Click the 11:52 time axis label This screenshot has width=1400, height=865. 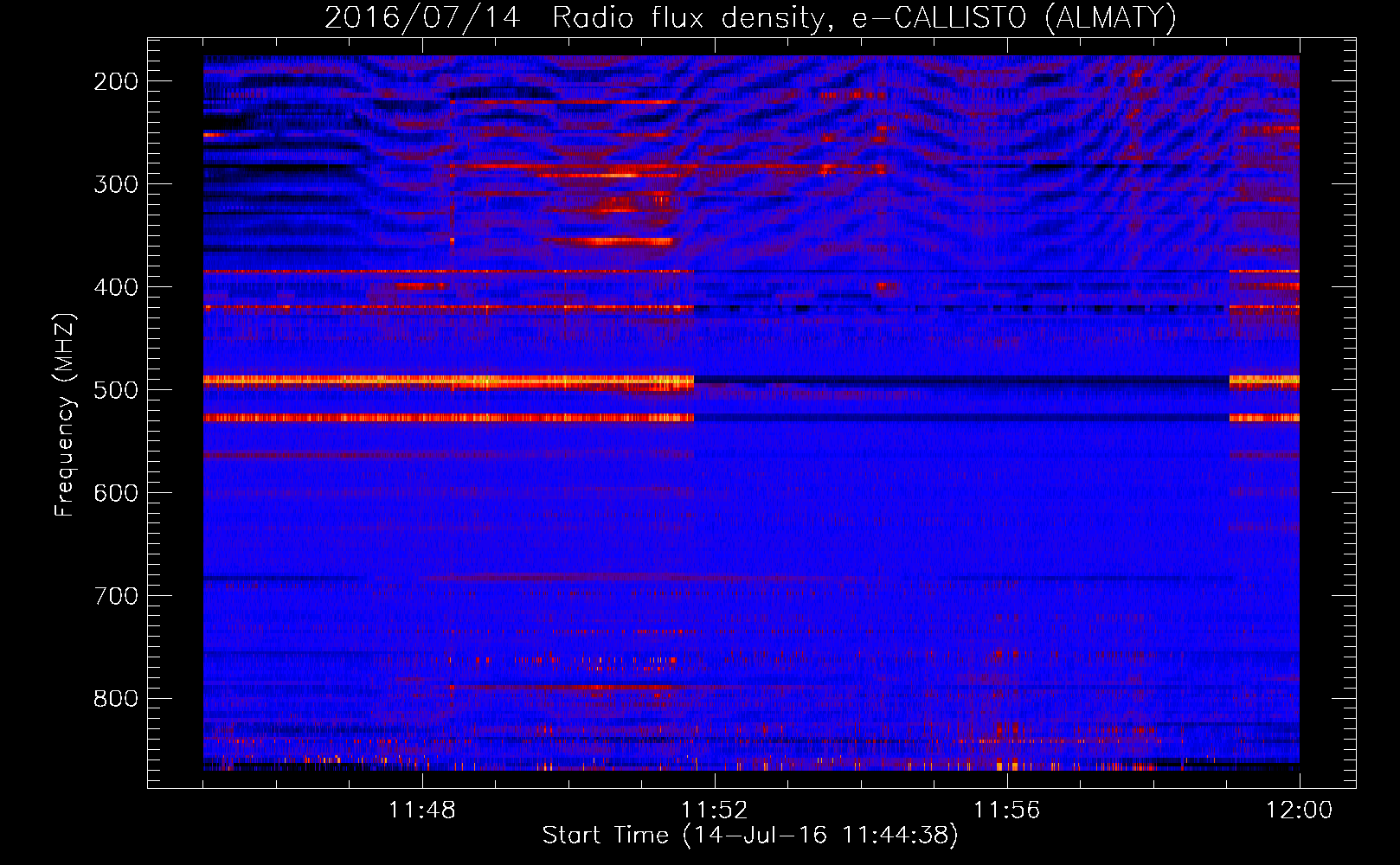(x=714, y=811)
